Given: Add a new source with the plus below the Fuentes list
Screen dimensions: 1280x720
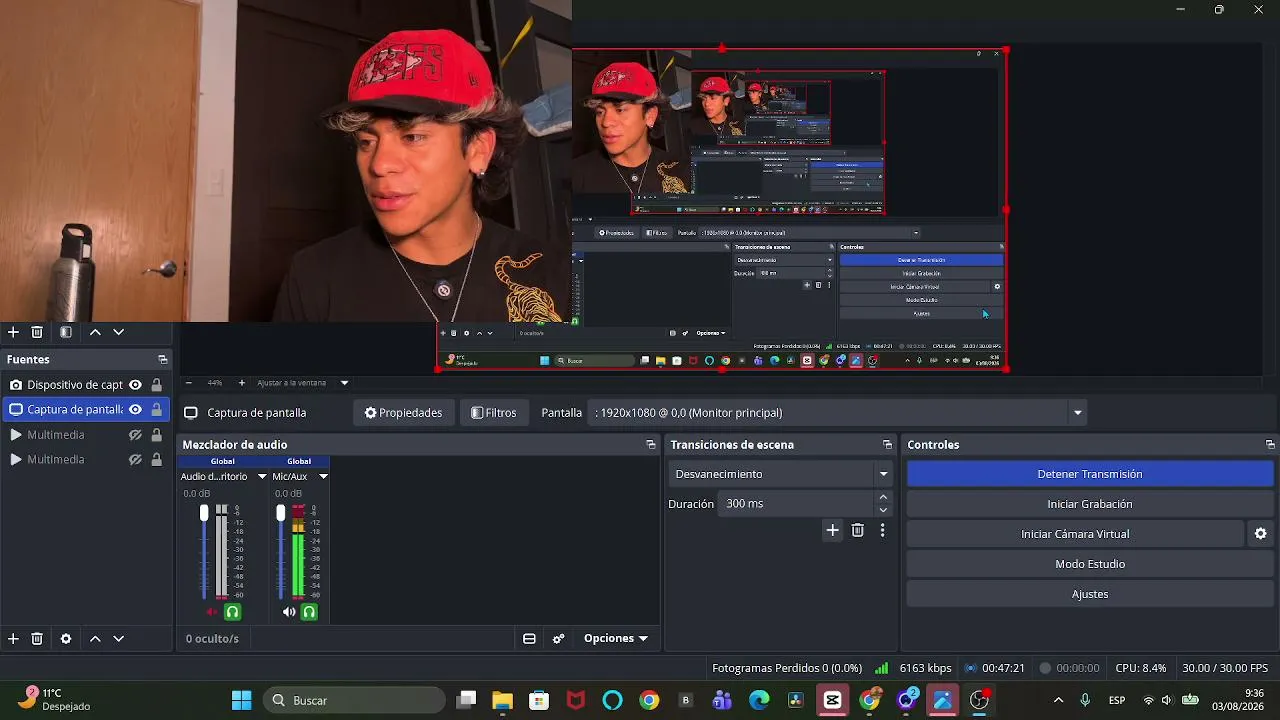Looking at the screenshot, I should 13,638.
